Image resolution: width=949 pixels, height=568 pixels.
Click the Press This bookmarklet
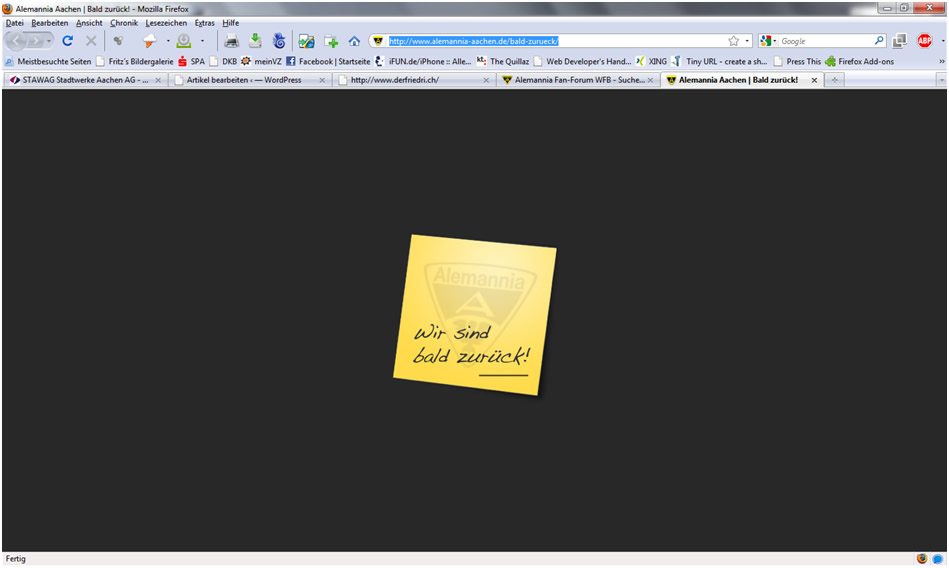pyautogui.click(x=797, y=62)
